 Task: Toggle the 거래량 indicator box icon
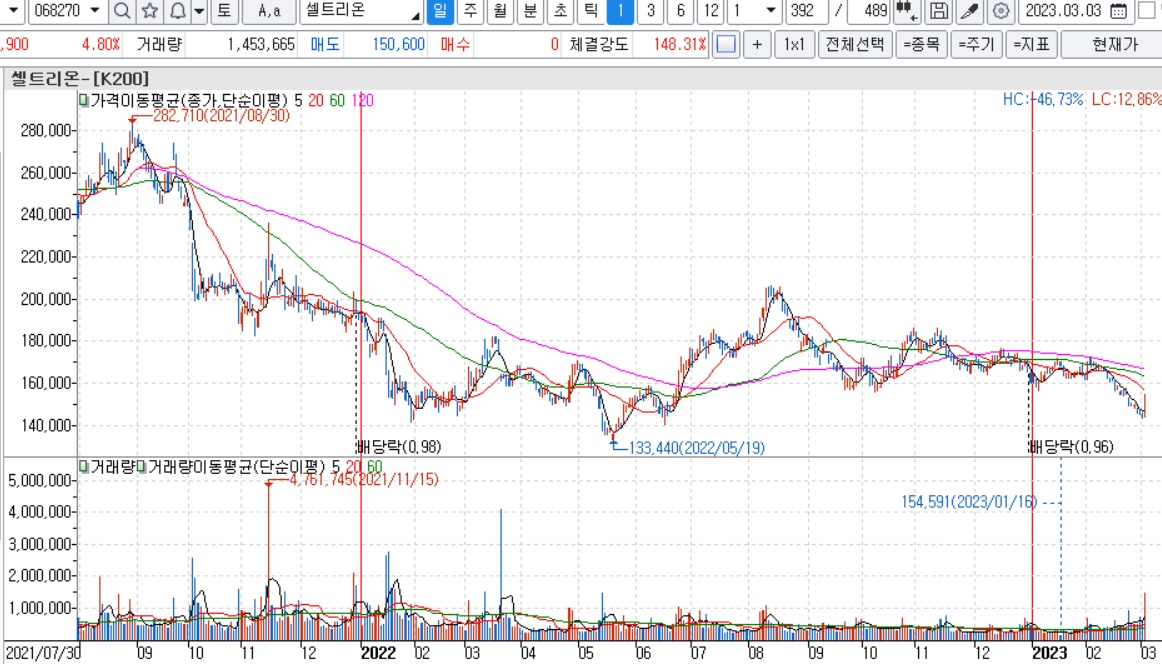[84, 467]
